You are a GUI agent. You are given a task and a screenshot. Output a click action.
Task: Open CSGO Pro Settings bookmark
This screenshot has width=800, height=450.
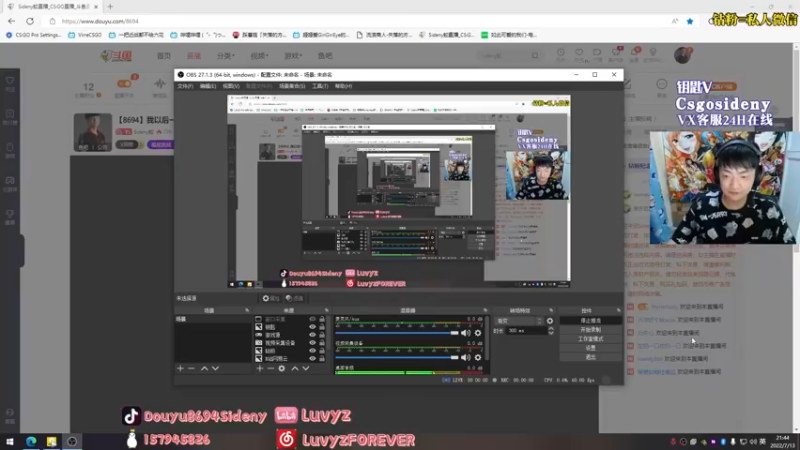pos(34,35)
